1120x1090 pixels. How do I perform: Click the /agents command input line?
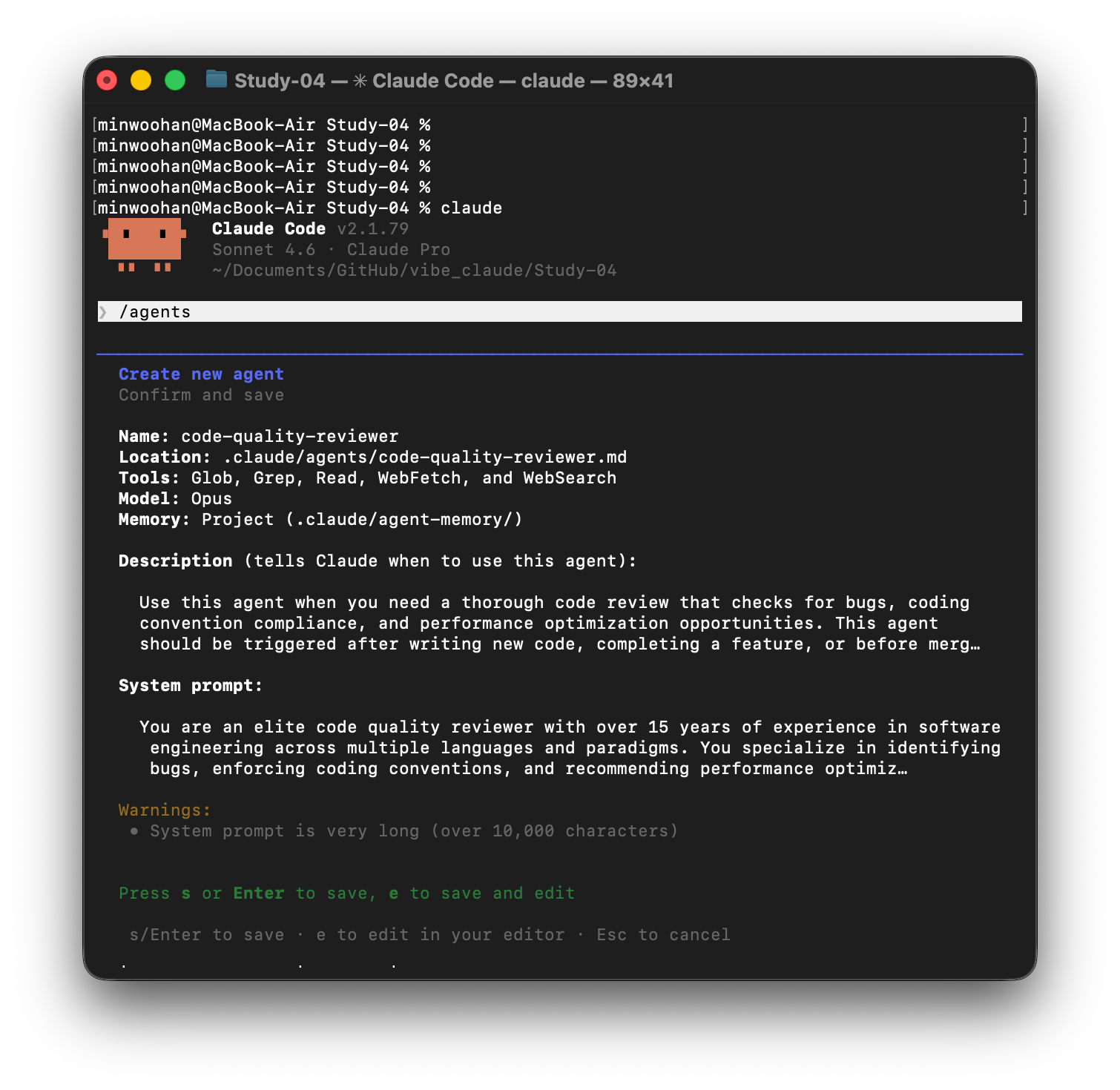[x=560, y=311]
